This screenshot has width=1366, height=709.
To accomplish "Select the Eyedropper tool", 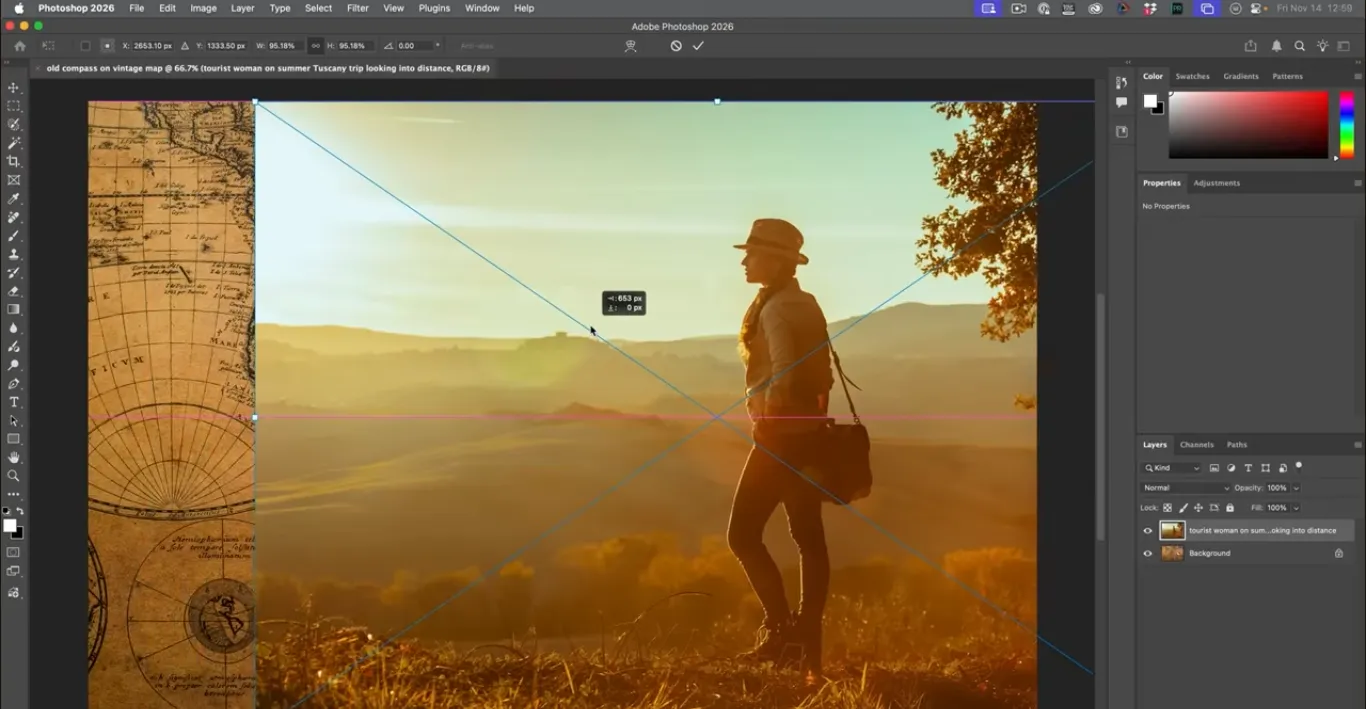I will (14, 198).
